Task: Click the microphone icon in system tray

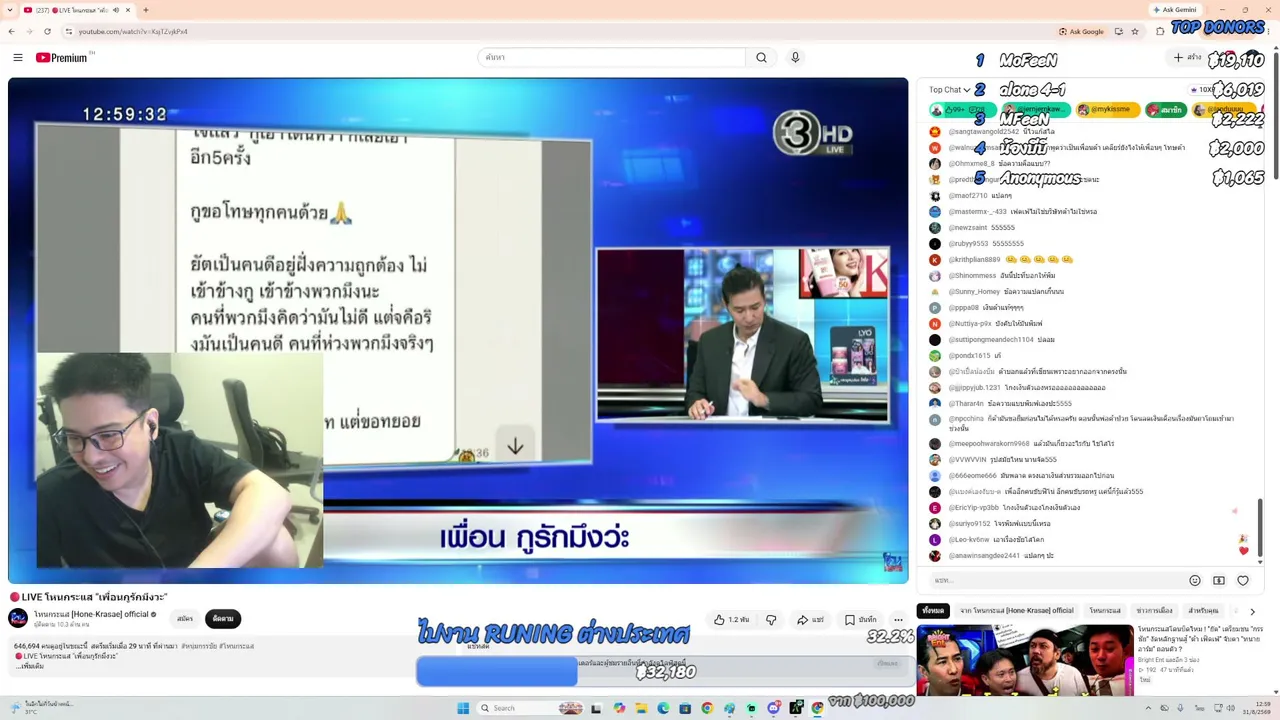Action: pyautogui.click(x=1179, y=708)
